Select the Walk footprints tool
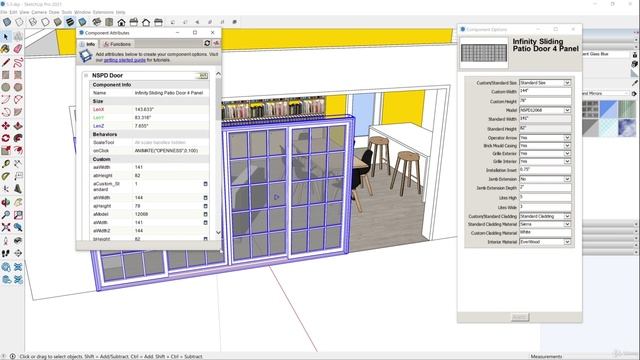Viewport: 640px width, 360px height. [x=6, y=253]
